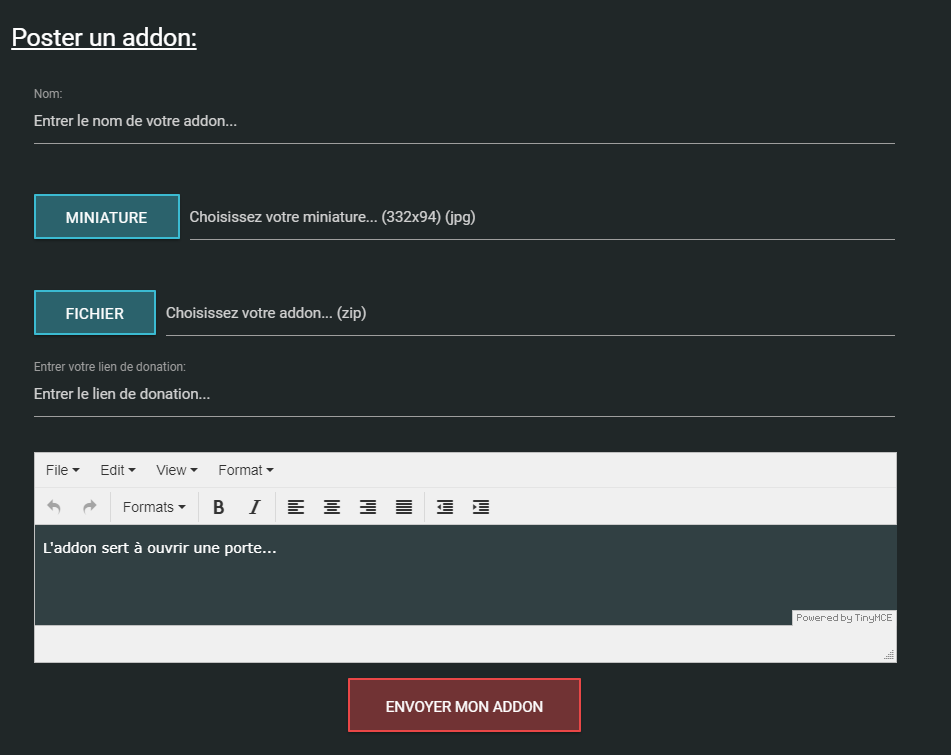Viewport: 951px width, 755px height.
Task: Toggle bold formatting
Action: (x=219, y=506)
